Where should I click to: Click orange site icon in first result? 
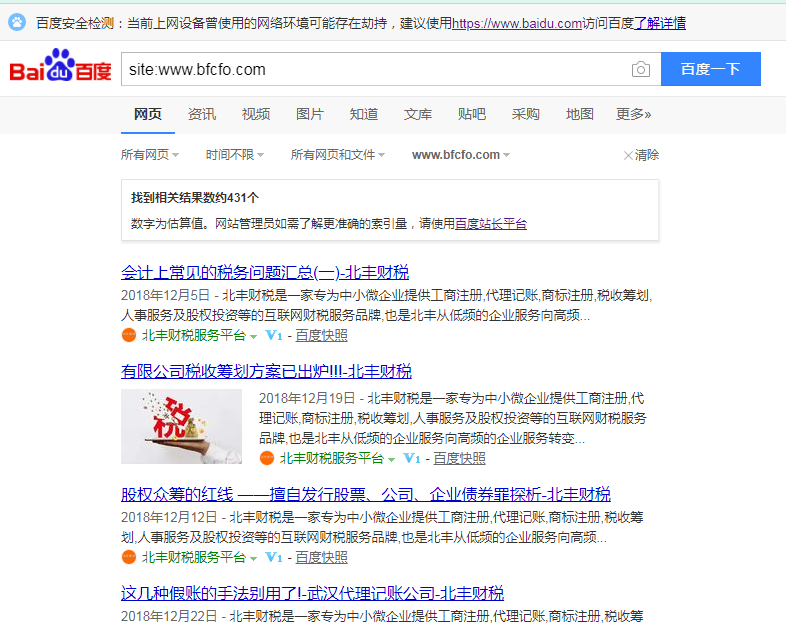coord(129,335)
